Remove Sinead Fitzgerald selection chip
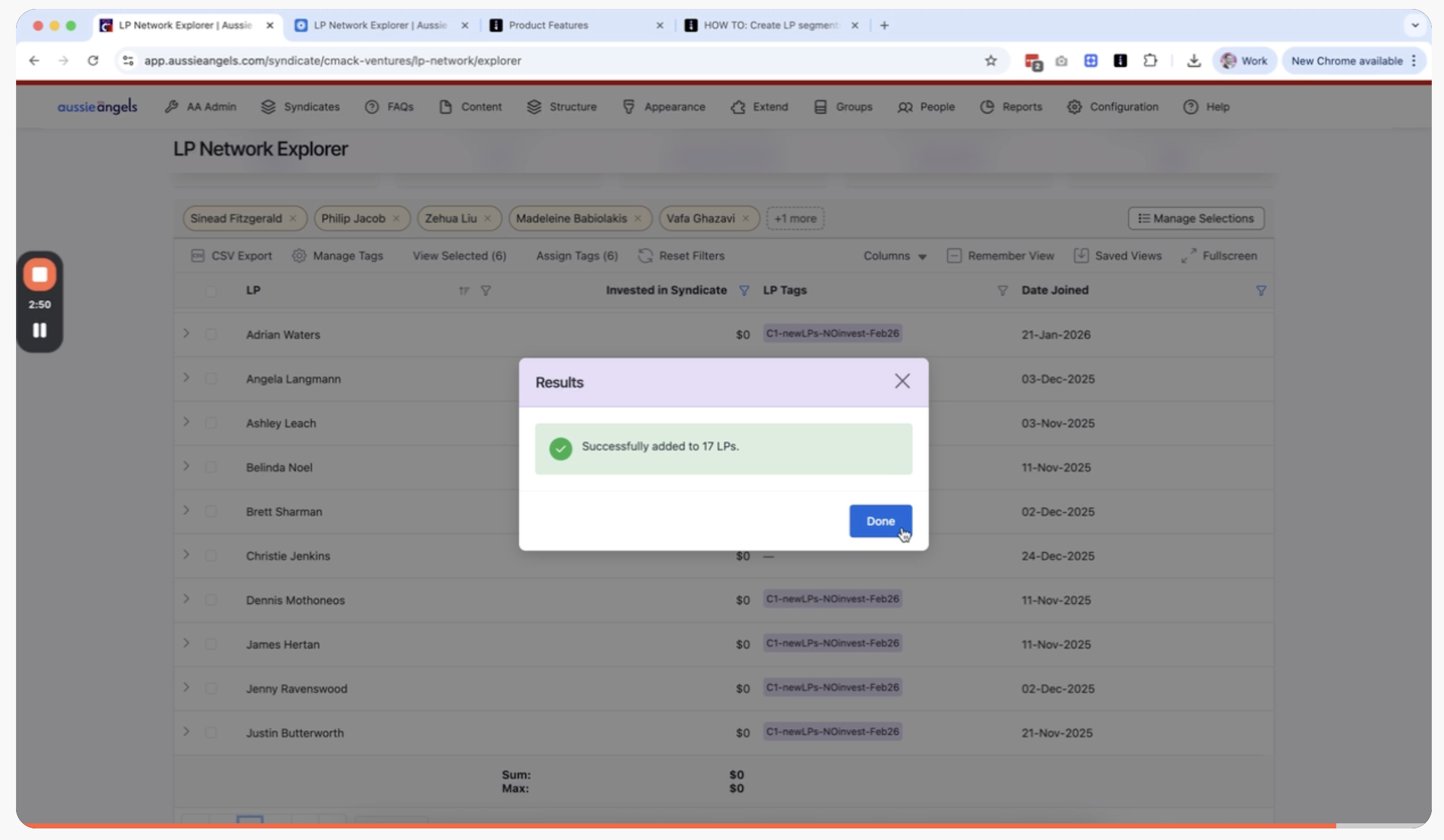The width and height of the screenshot is (1444, 840). (293, 218)
